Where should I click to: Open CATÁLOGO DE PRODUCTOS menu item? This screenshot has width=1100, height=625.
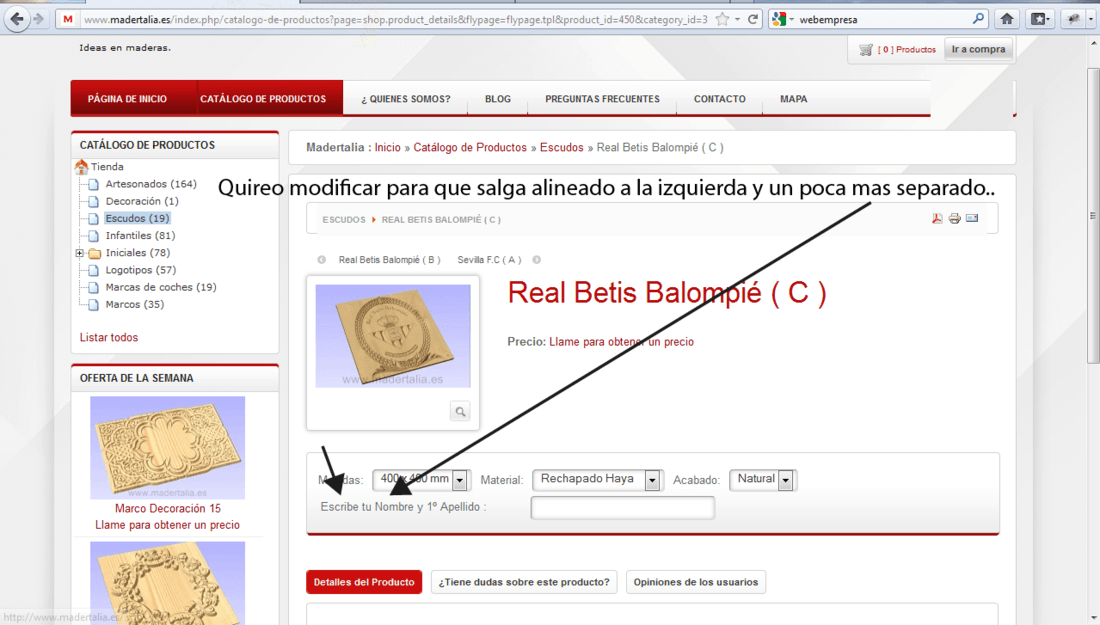263,99
